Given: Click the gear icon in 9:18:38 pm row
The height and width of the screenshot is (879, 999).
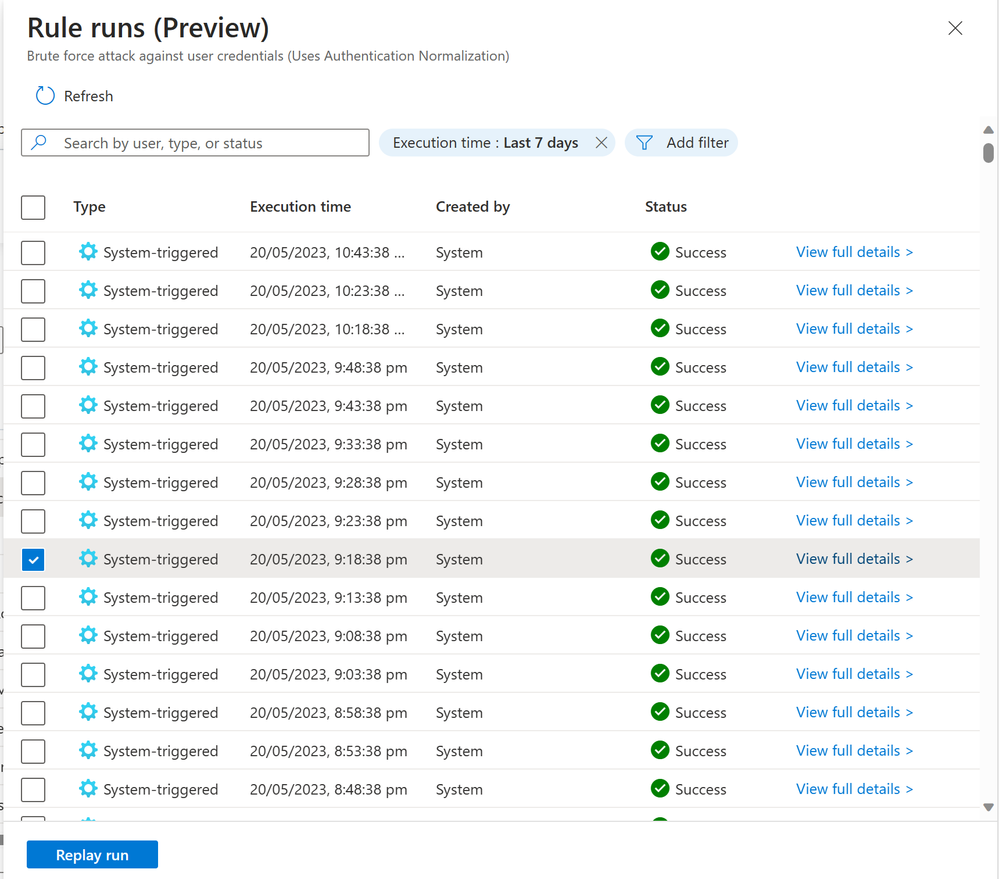Looking at the screenshot, I should pos(88,559).
